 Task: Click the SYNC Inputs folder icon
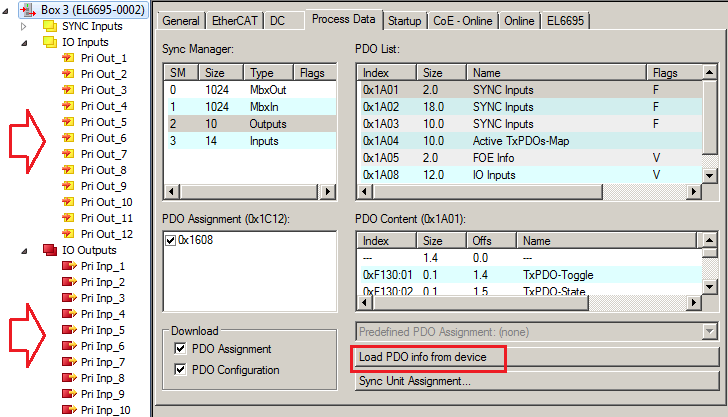[50, 26]
